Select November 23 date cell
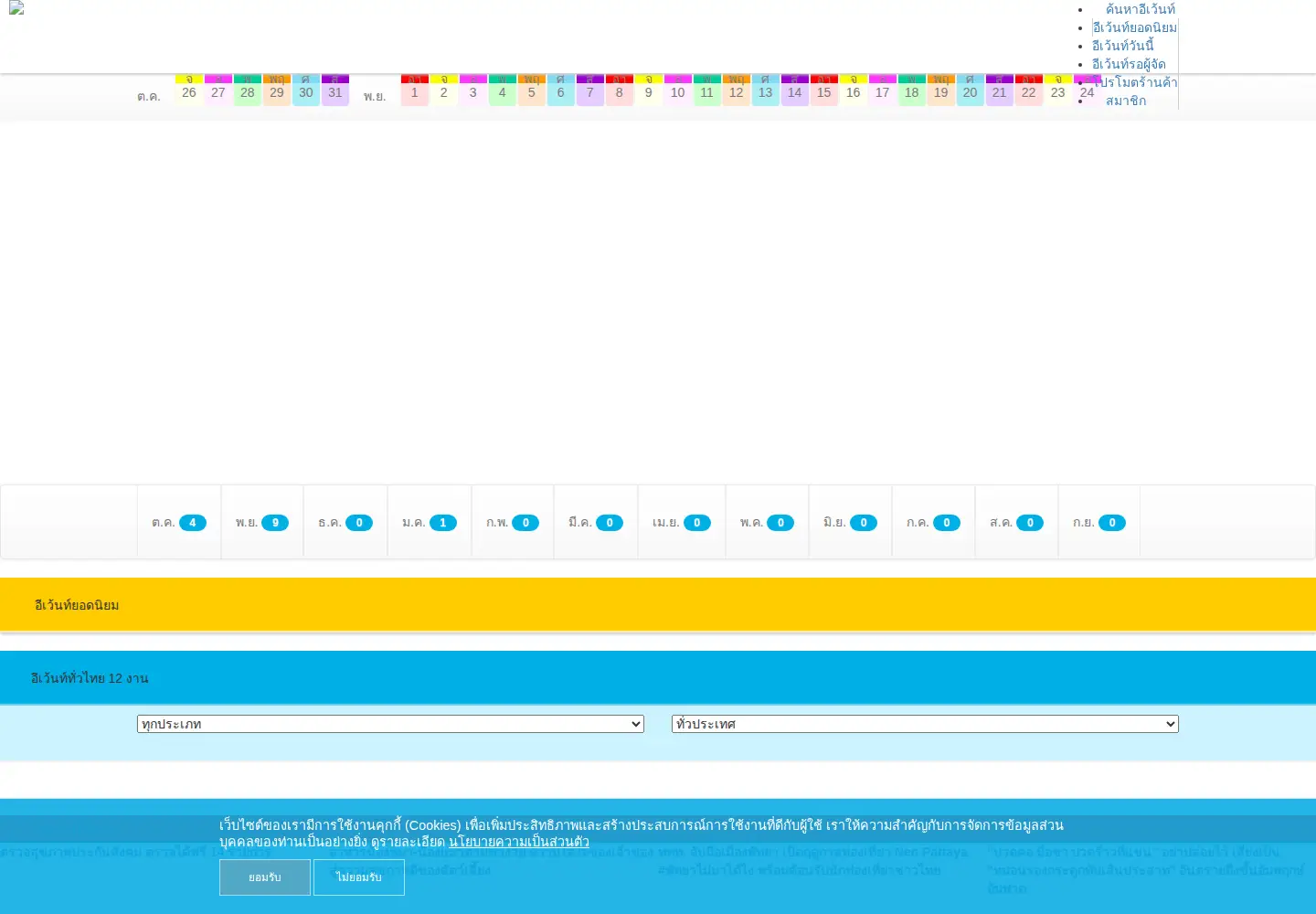This screenshot has height=914, width=1316. click(x=1058, y=90)
